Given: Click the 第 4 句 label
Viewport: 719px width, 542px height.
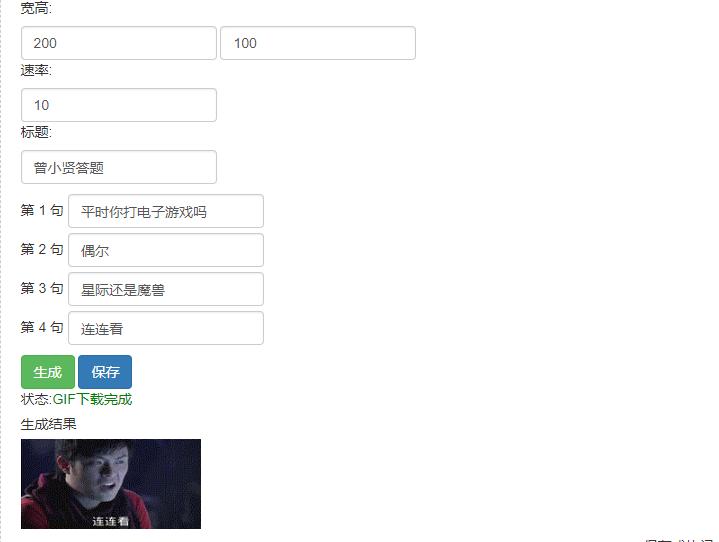Looking at the screenshot, I should pos(42,327).
